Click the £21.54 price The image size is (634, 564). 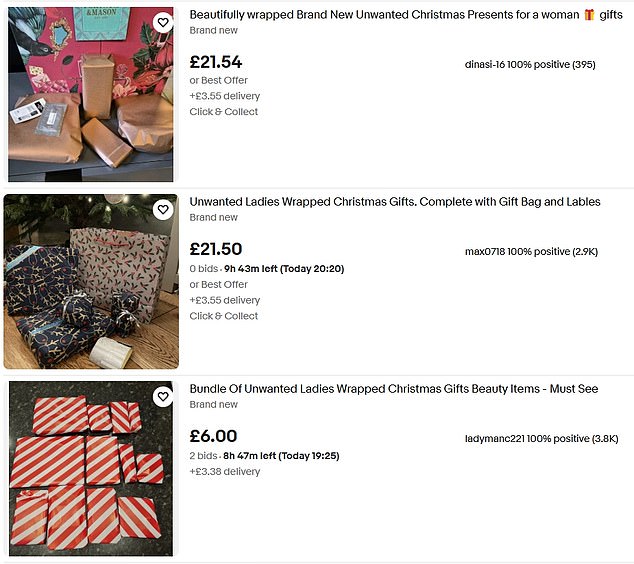[216, 62]
